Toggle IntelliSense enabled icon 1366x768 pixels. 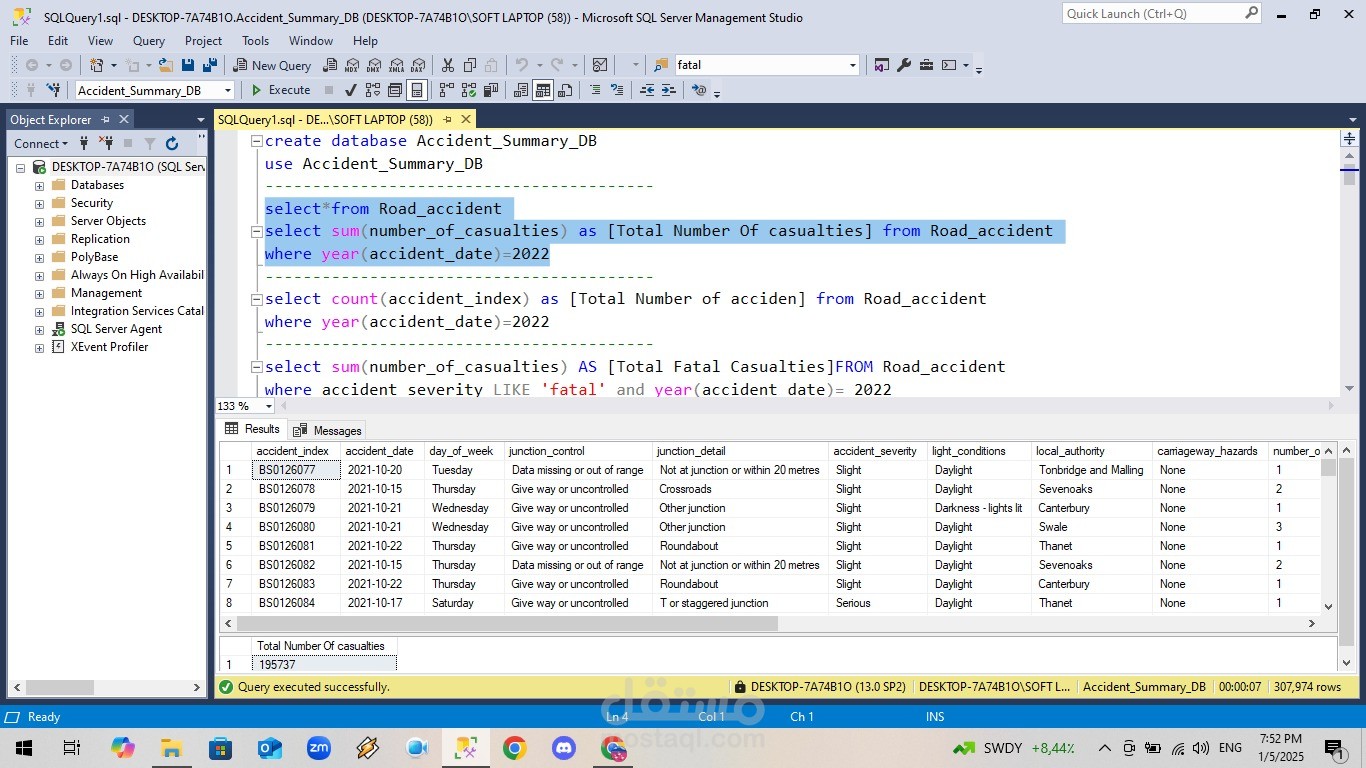pos(417,90)
